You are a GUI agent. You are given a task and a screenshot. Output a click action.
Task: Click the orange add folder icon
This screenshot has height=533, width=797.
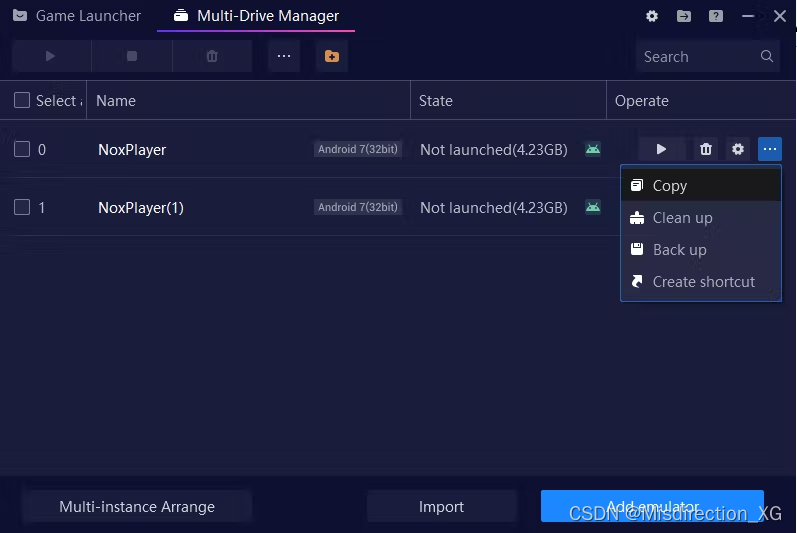(x=331, y=56)
